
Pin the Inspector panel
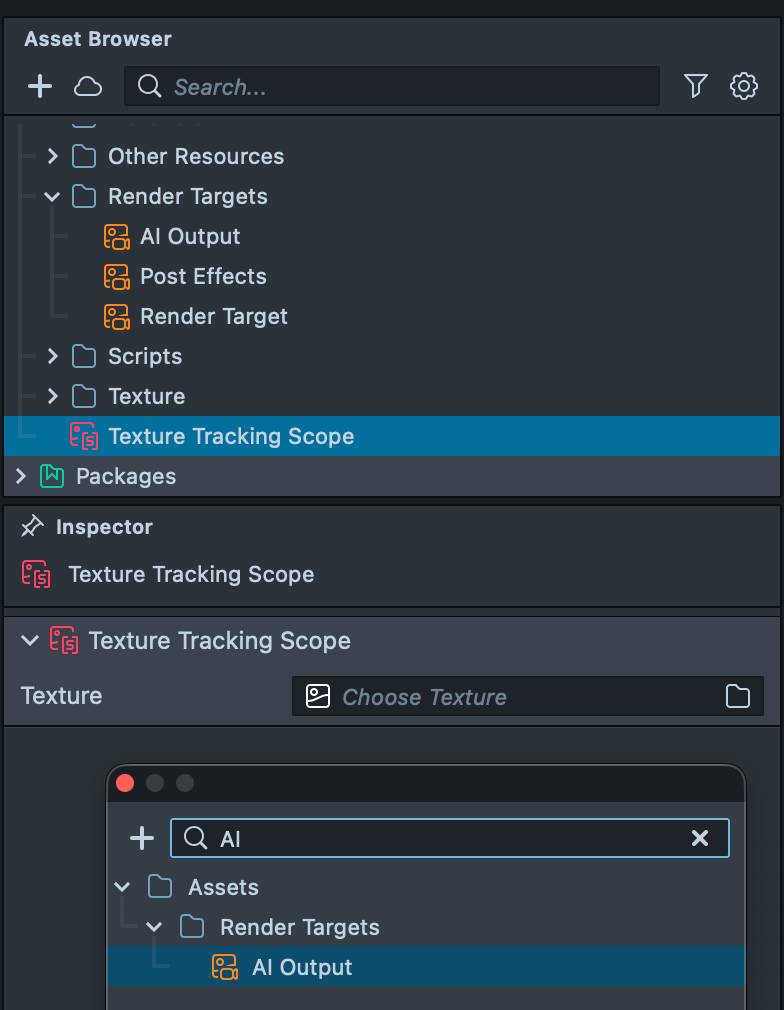coord(33,526)
